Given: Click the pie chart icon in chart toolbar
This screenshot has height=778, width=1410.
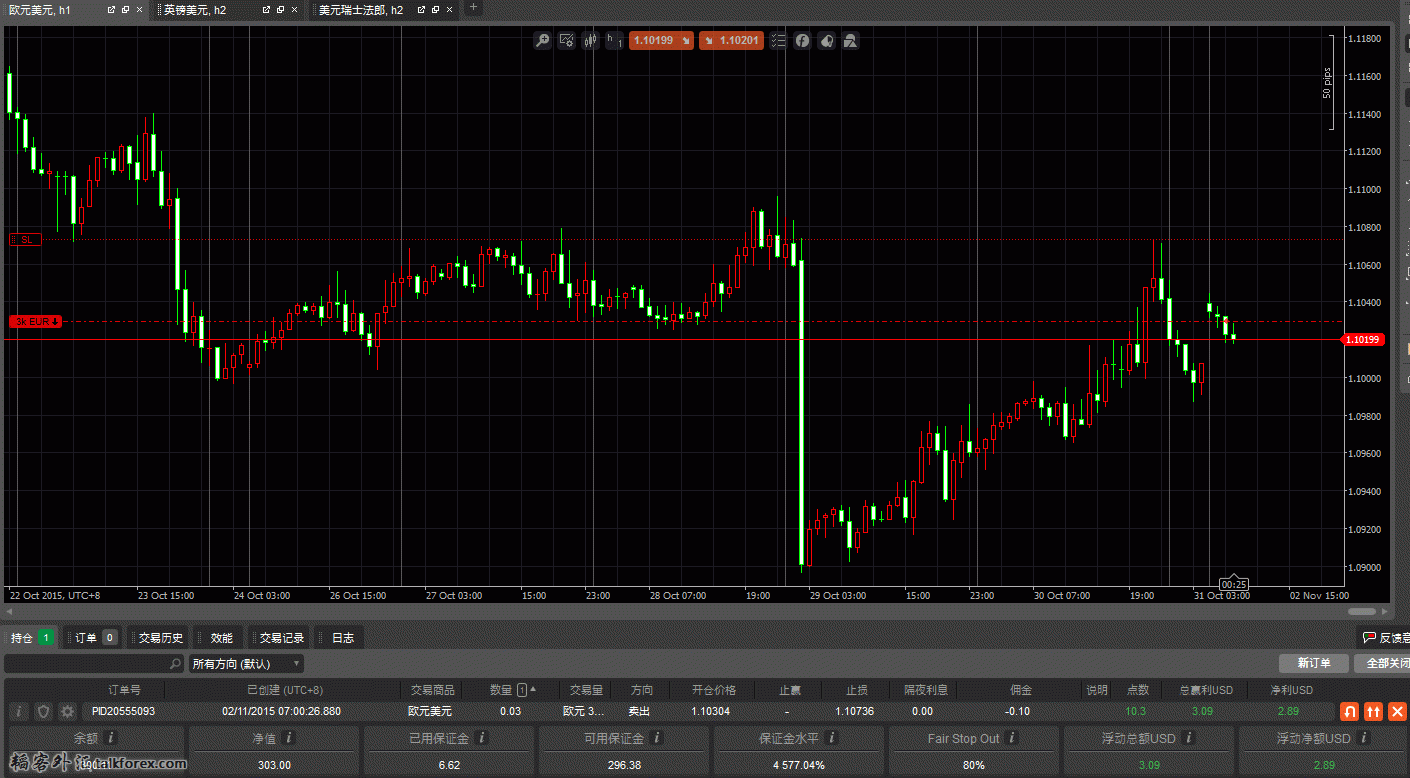Looking at the screenshot, I should coord(826,41).
